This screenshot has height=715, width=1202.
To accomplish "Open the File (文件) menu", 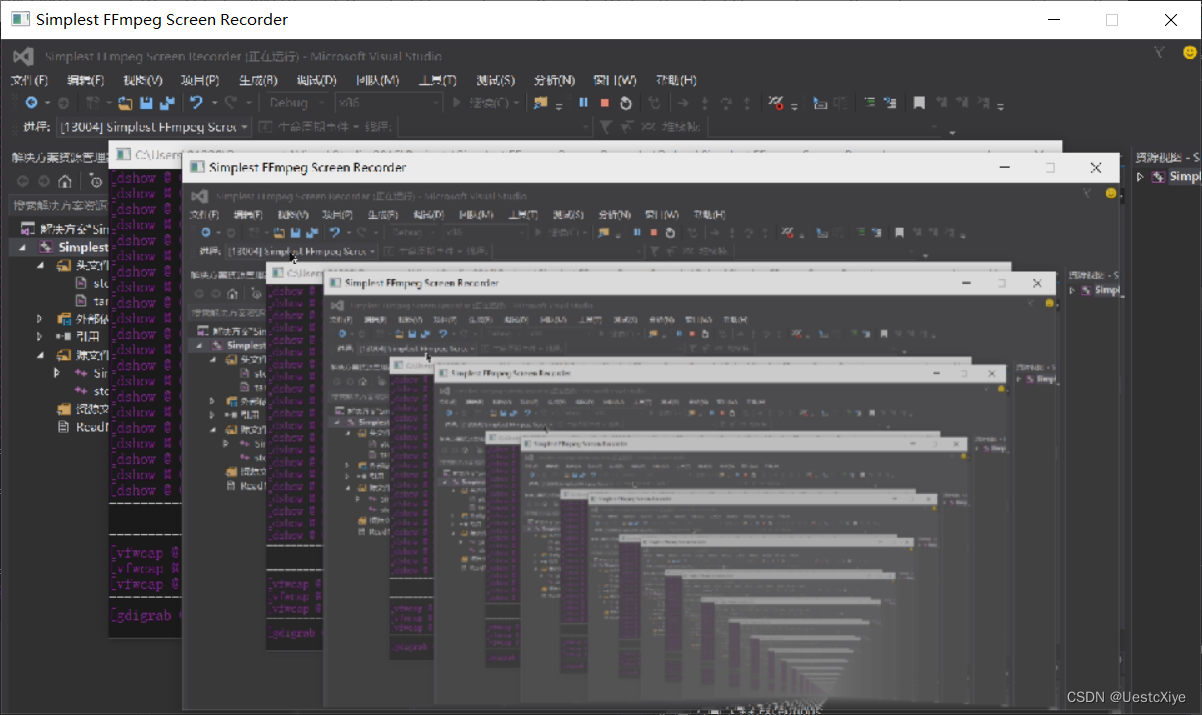I will pyautogui.click(x=29, y=80).
